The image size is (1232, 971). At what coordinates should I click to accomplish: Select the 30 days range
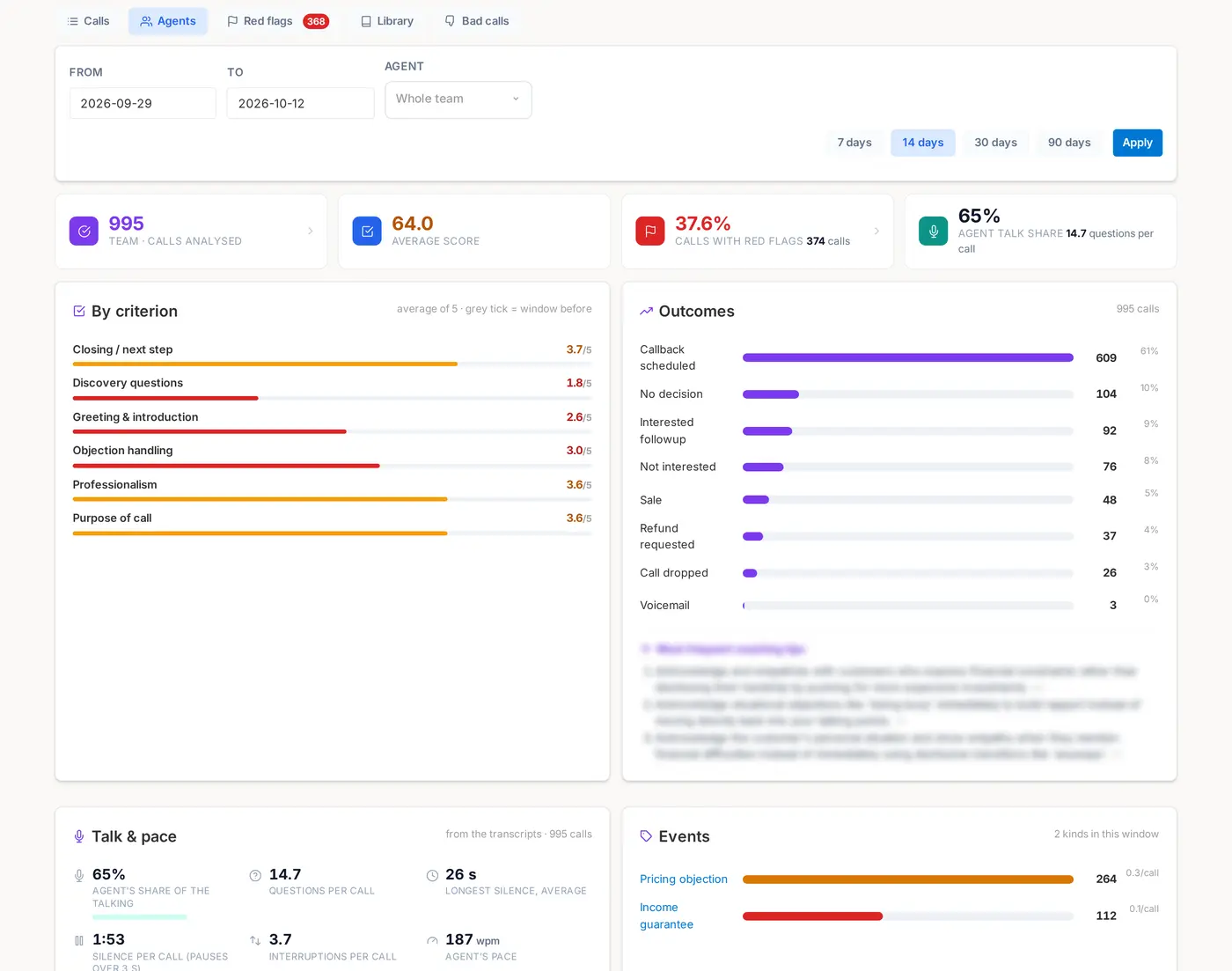pos(995,143)
